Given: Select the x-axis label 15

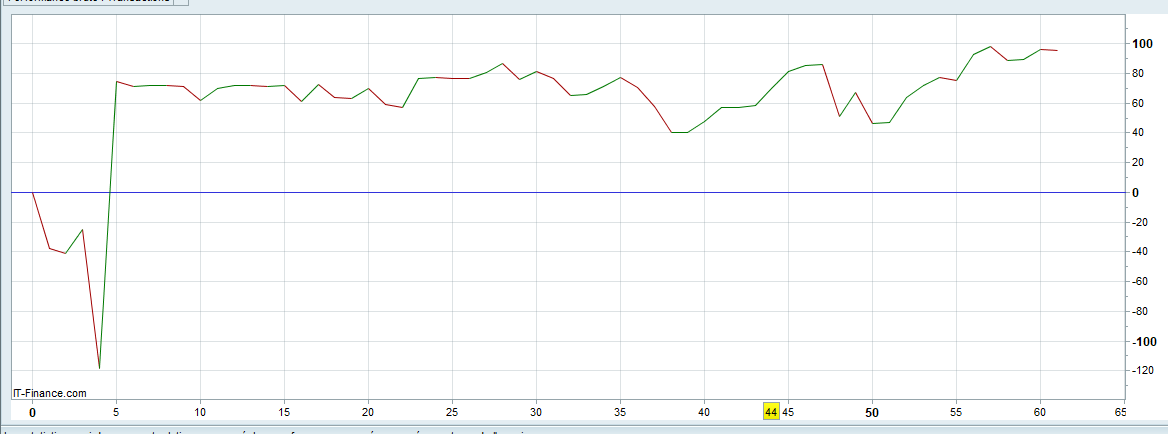Looking at the screenshot, I should [x=284, y=412].
